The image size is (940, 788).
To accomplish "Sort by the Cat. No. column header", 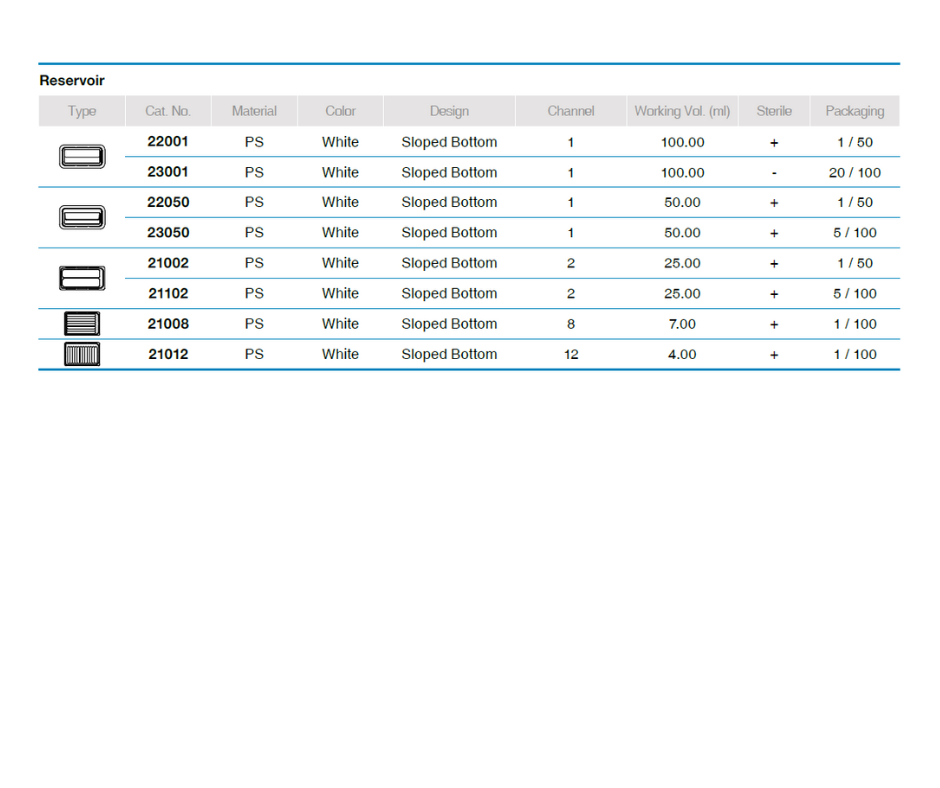I will click(168, 111).
